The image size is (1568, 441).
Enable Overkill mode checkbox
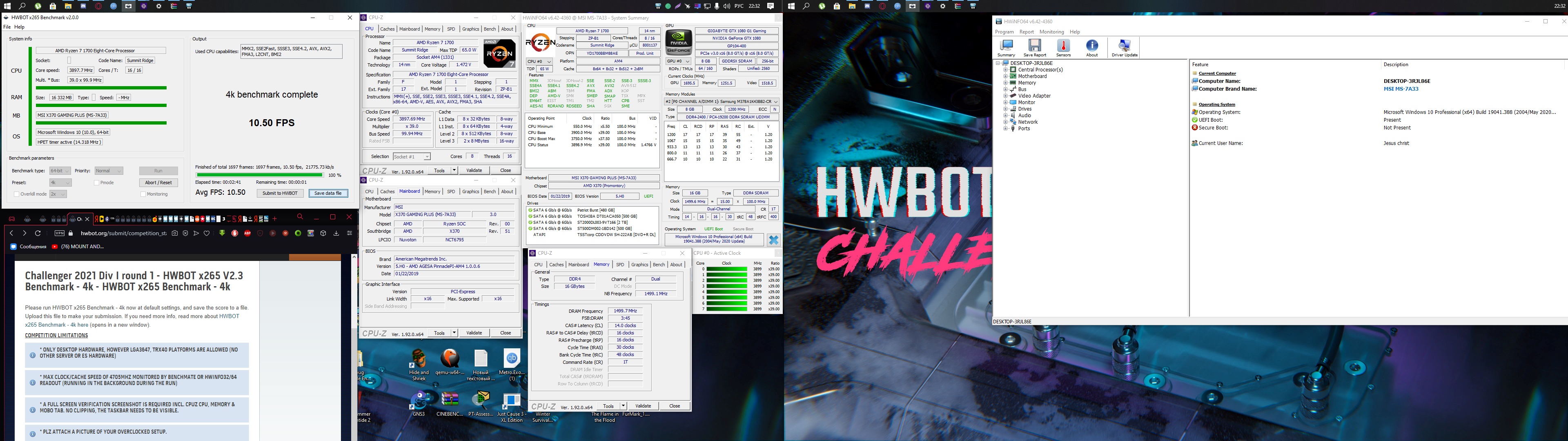pyautogui.click(x=16, y=194)
